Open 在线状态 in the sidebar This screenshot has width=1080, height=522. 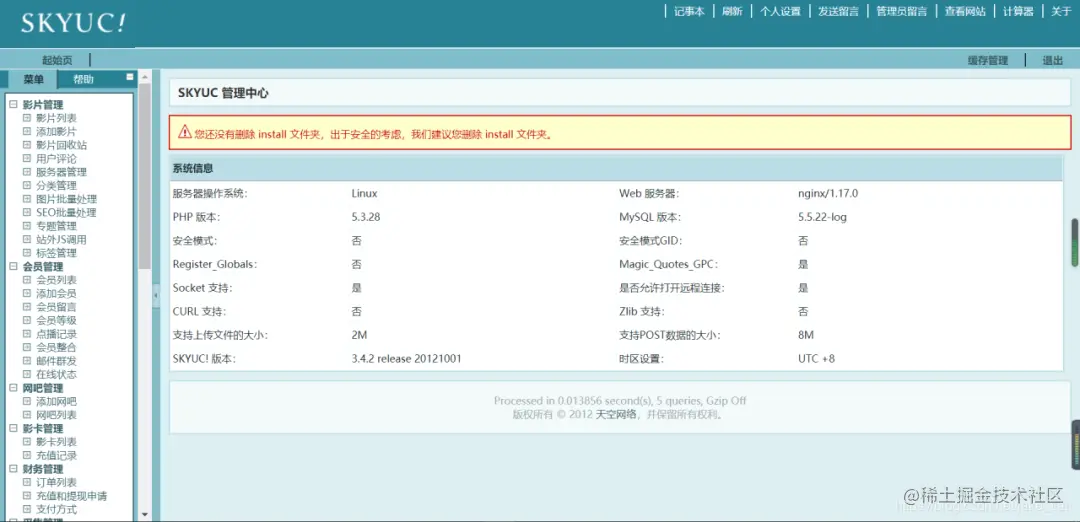click(56, 375)
